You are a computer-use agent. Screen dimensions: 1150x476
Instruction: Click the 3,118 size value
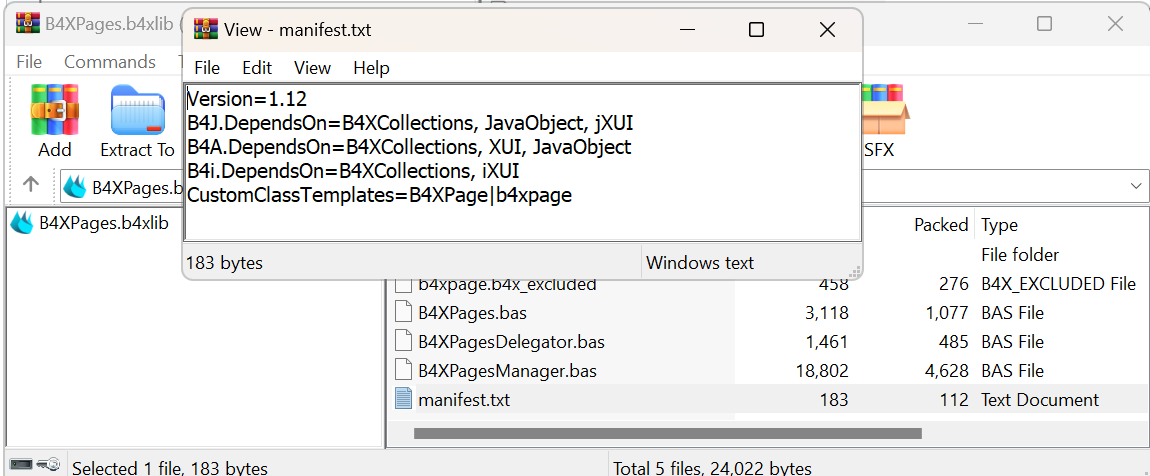pyautogui.click(x=827, y=312)
